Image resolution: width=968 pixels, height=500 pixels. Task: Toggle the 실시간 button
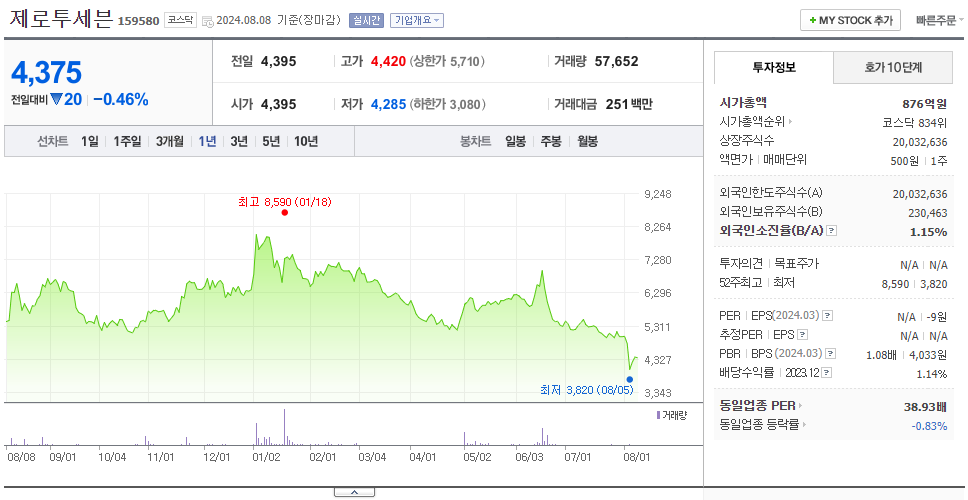pyautogui.click(x=367, y=20)
